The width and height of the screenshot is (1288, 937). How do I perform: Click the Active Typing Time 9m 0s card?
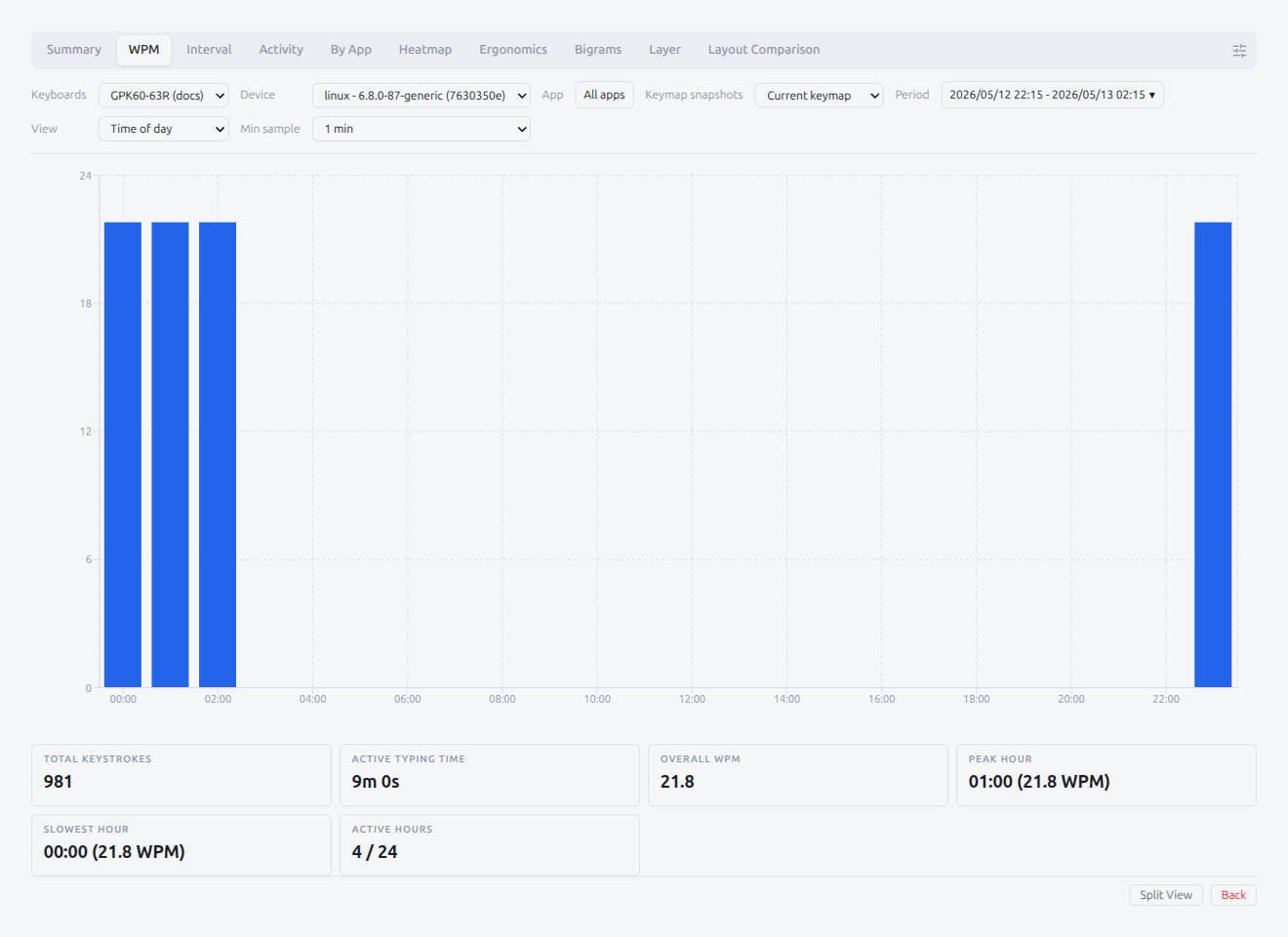[490, 775]
